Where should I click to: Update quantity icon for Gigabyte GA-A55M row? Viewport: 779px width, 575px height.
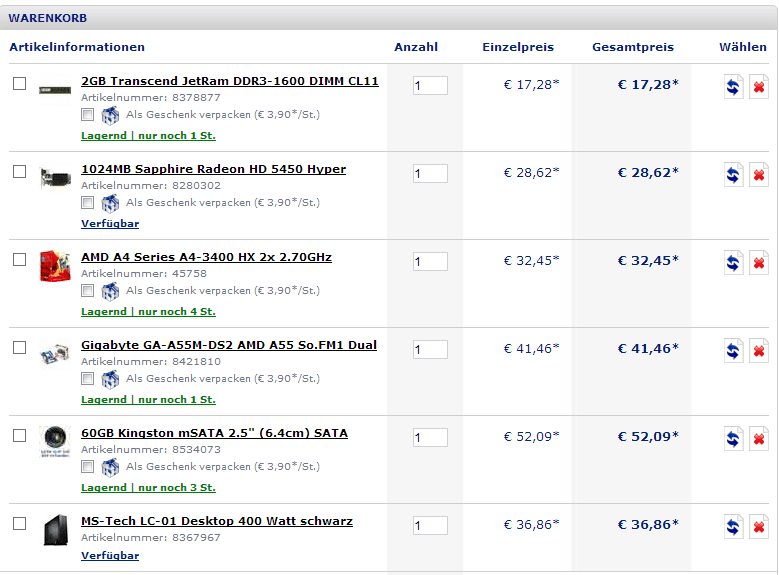(x=733, y=350)
